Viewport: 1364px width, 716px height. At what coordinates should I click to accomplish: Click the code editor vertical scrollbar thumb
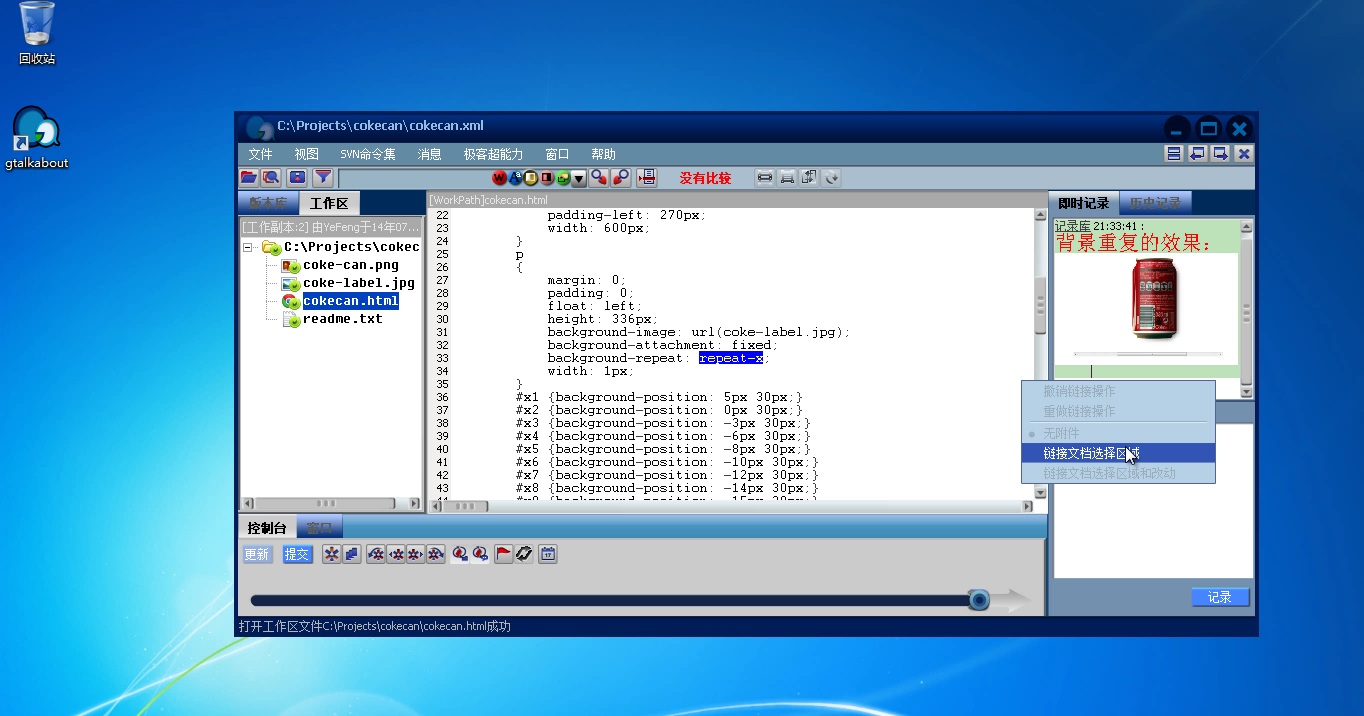[1040, 305]
